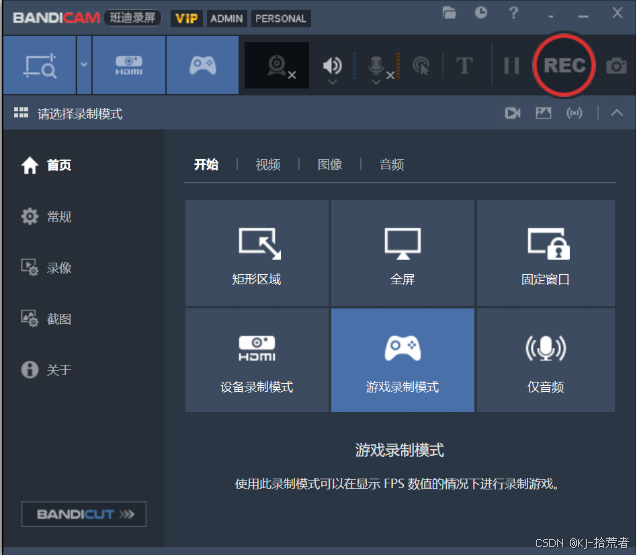
Task: Select the 固定窗口 recording tile
Action: 546,253
